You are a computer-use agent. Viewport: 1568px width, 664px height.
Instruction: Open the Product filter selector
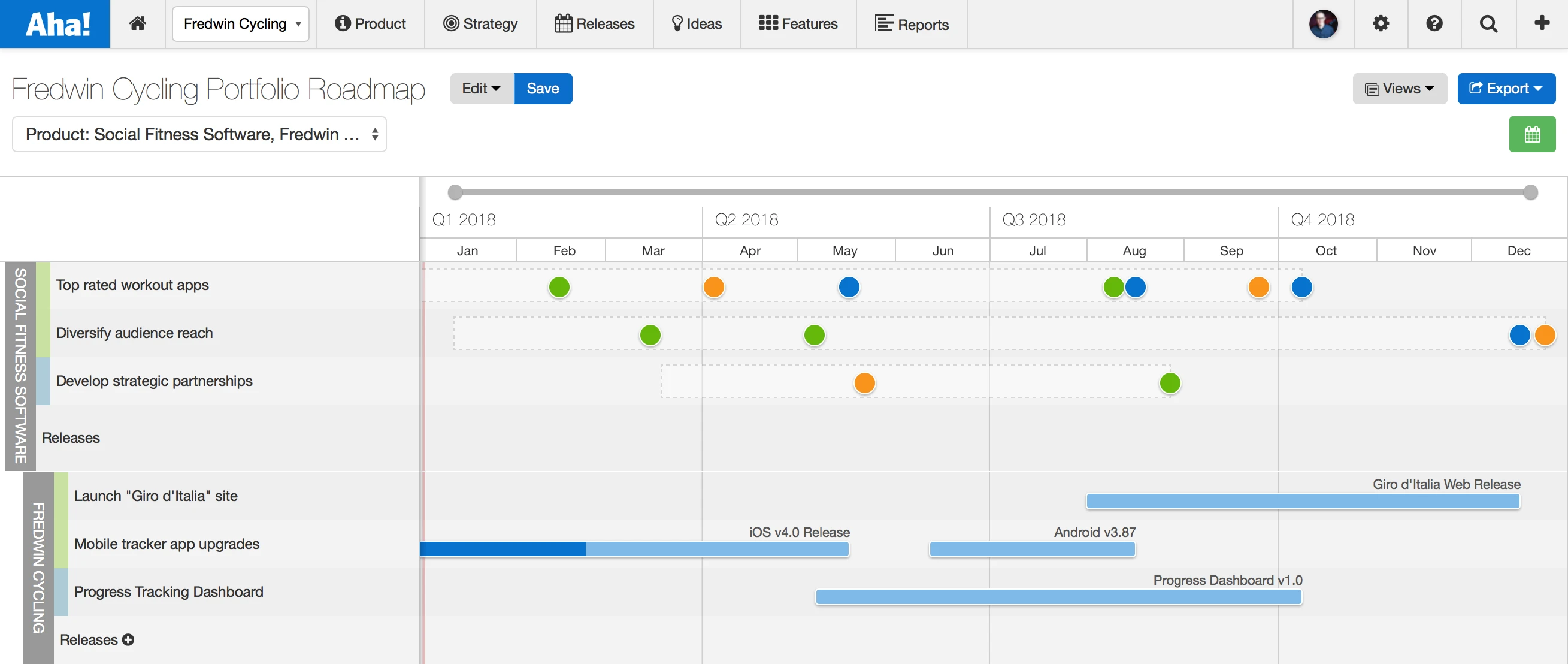tap(199, 134)
